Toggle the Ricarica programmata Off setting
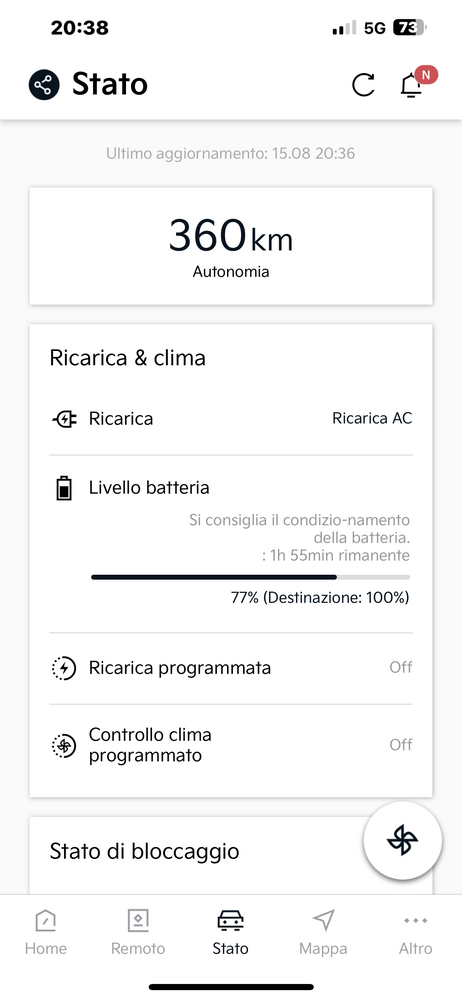The image size is (462, 1000). 401,668
